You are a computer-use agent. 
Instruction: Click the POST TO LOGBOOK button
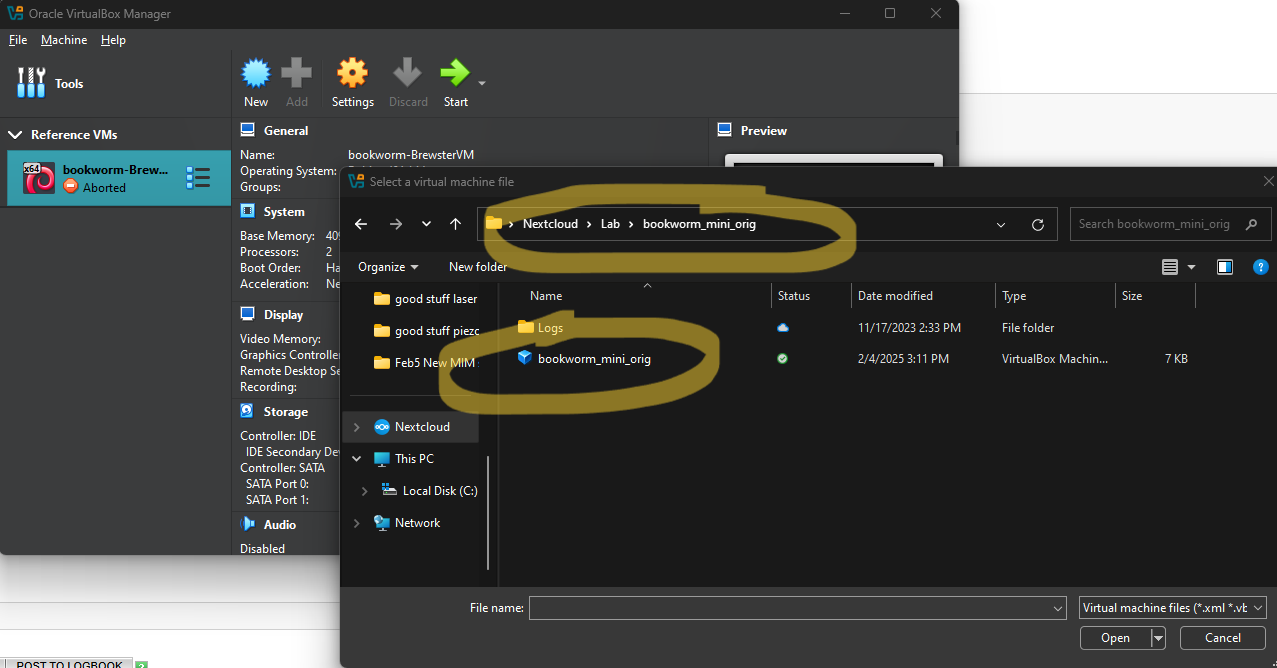[69, 664]
